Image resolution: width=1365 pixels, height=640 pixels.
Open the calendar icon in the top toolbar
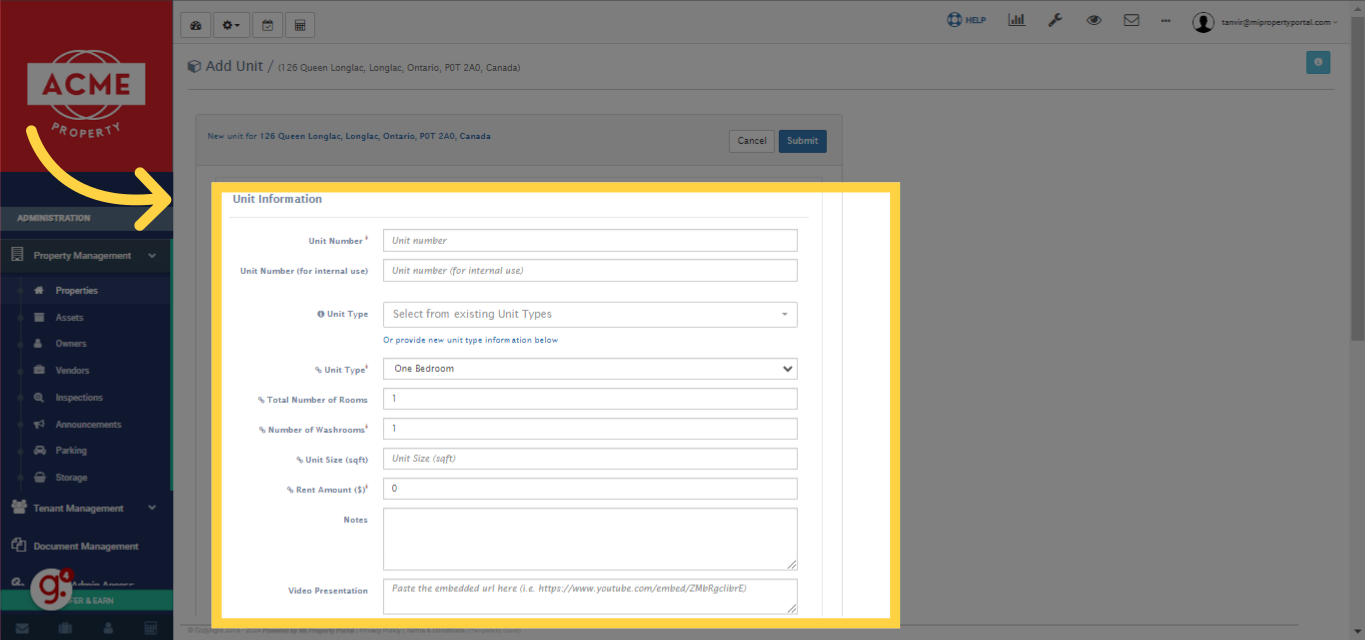click(266, 23)
